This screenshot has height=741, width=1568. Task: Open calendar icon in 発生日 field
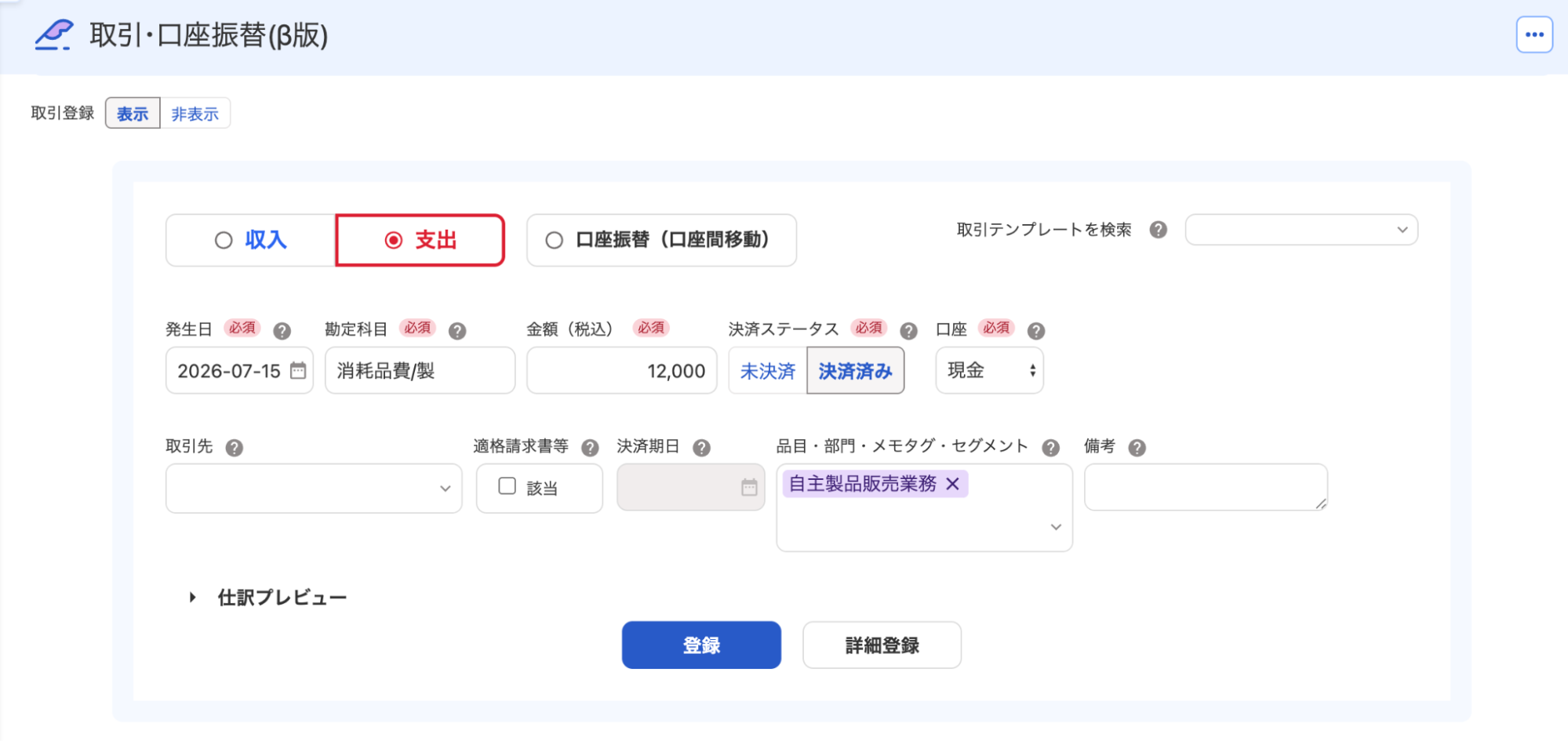click(x=298, y=370)
